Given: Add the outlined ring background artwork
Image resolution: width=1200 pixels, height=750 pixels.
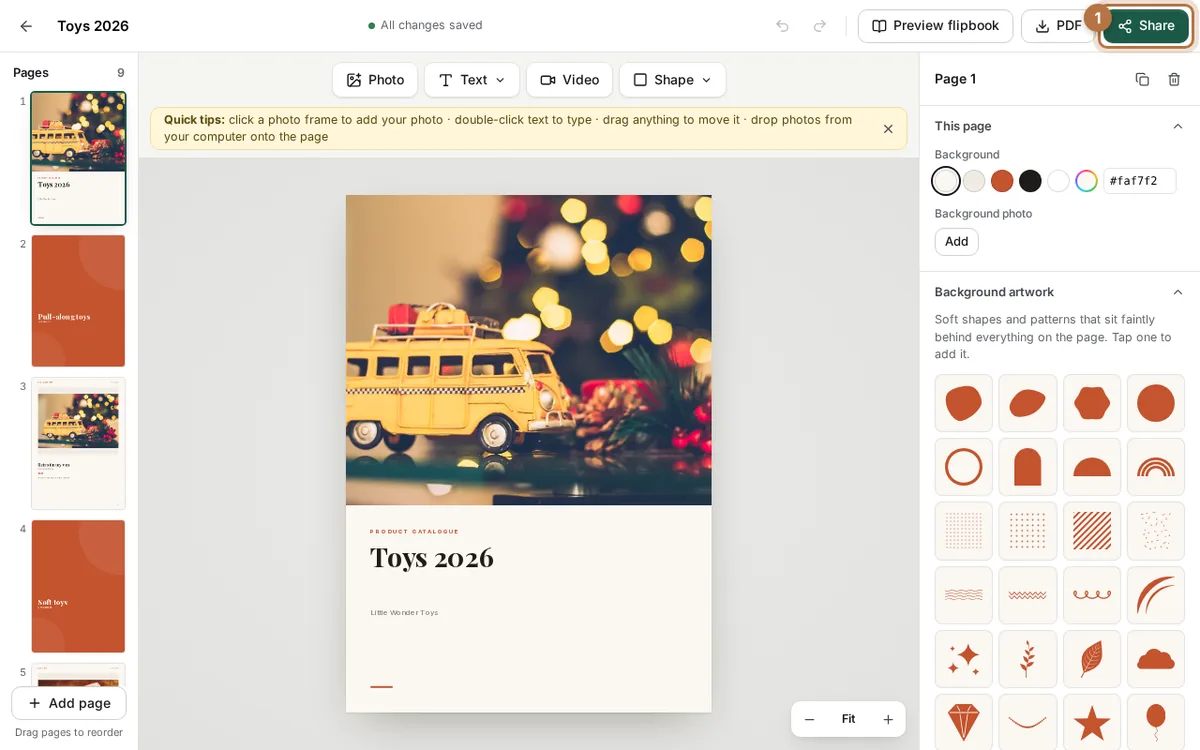Looking at the screenshot, I should 964,467.
